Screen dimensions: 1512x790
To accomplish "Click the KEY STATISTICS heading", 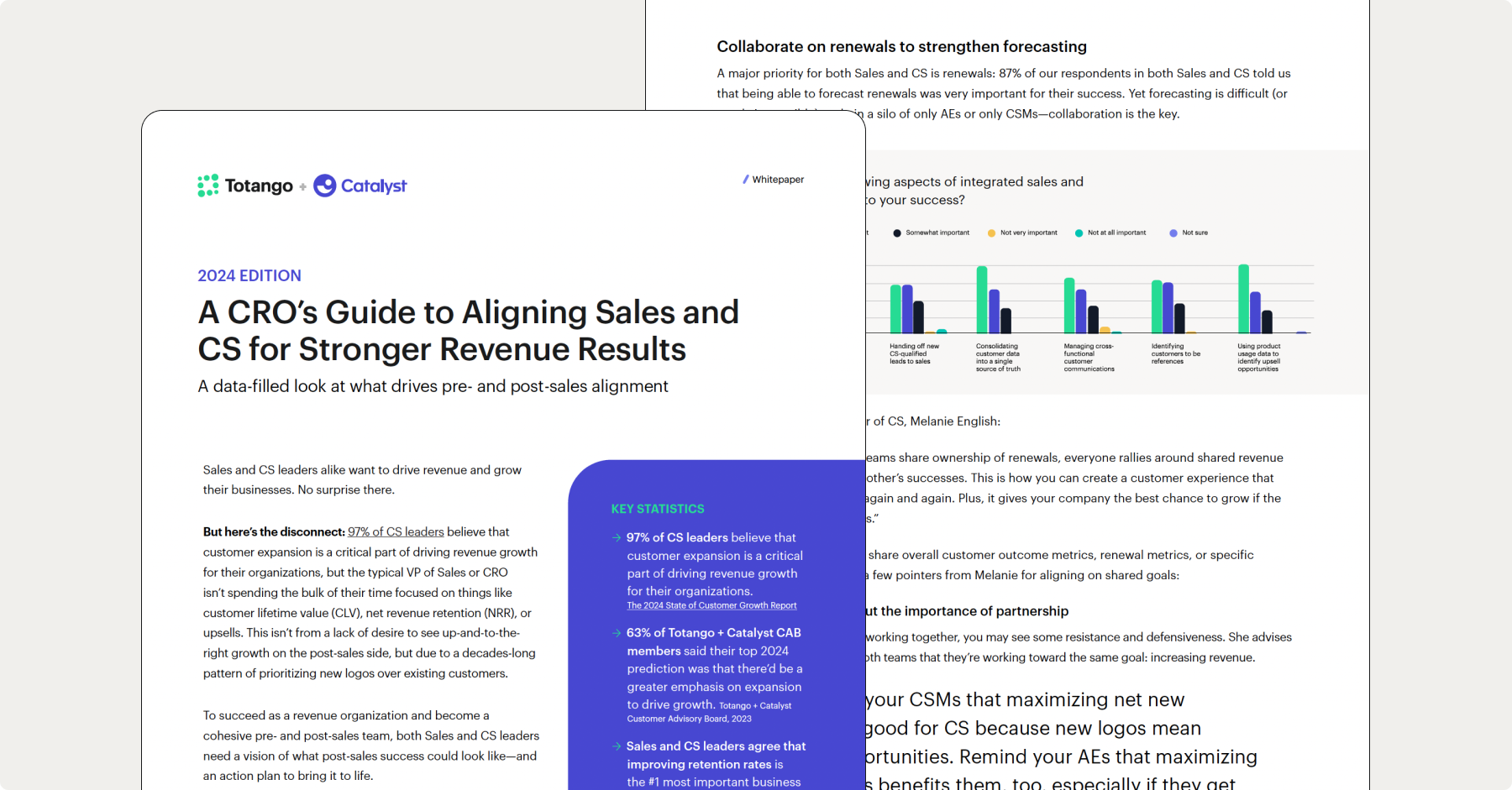I will click(658, 509).
